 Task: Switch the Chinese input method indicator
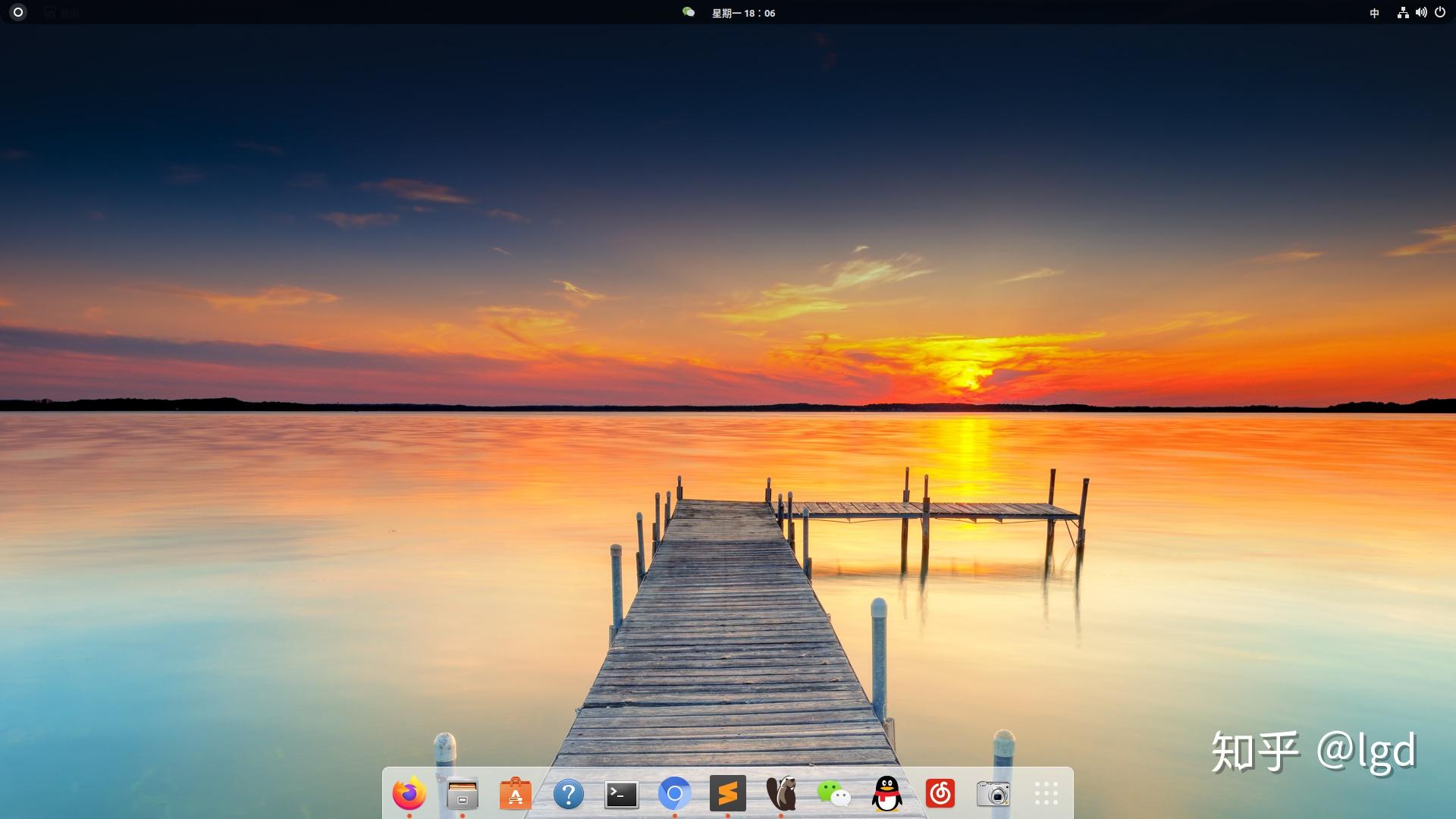point(1374,13)
